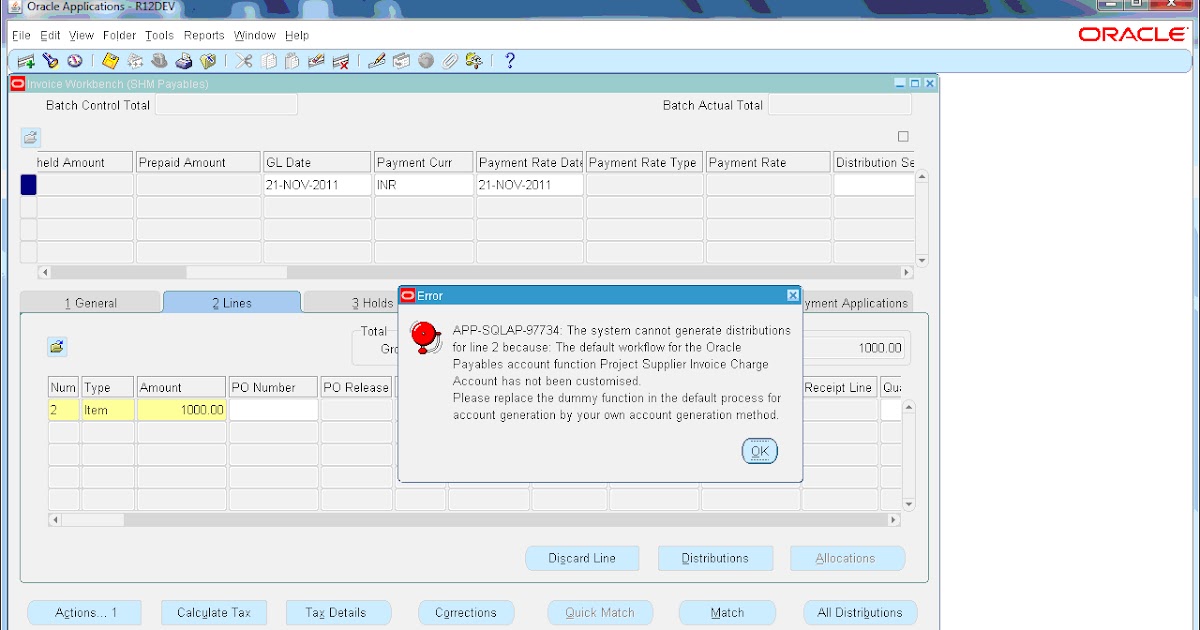
Task: Click the Batch Control Total field
Action: coord(226,105)
